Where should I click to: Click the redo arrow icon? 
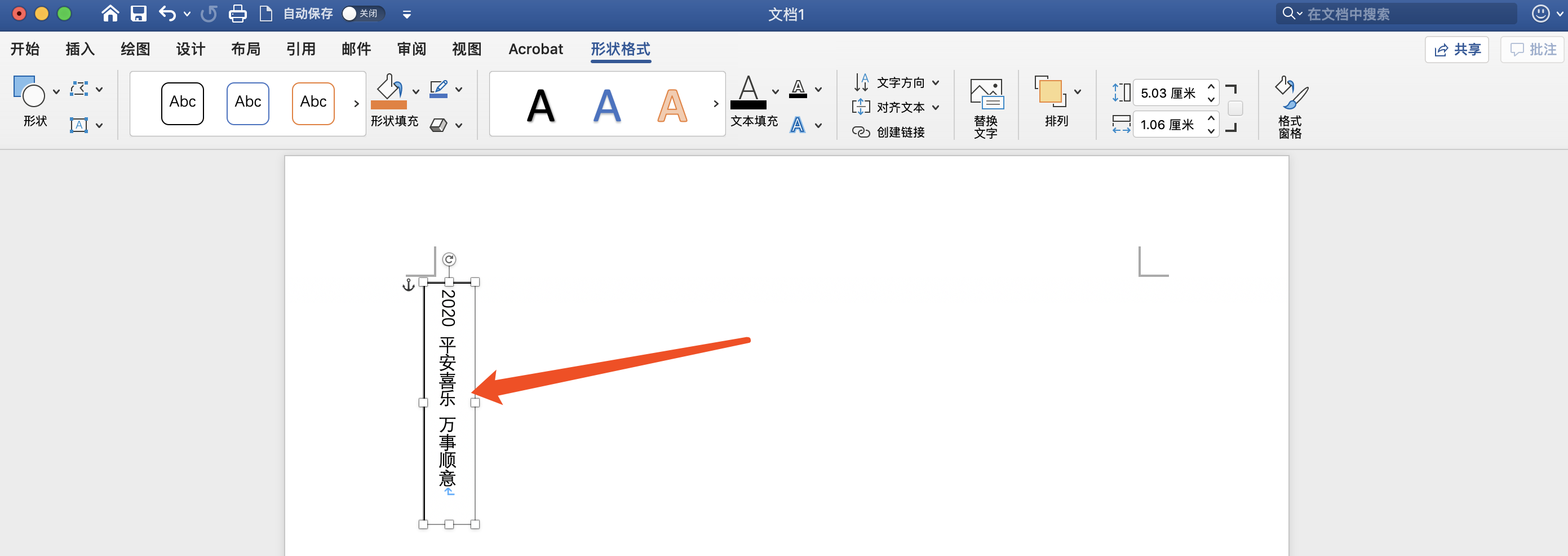(209, 14)
